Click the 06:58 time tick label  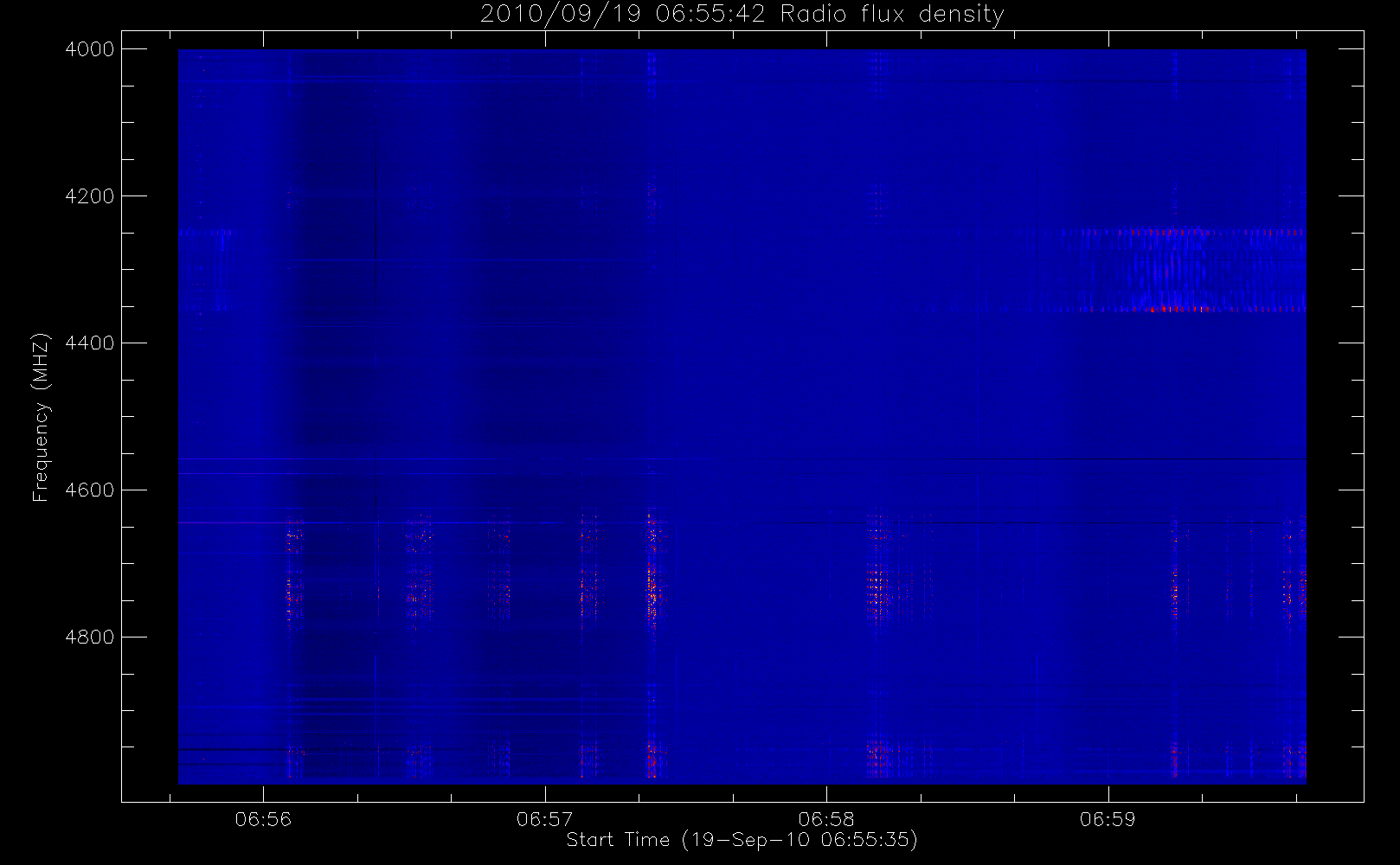coord(826,819)
